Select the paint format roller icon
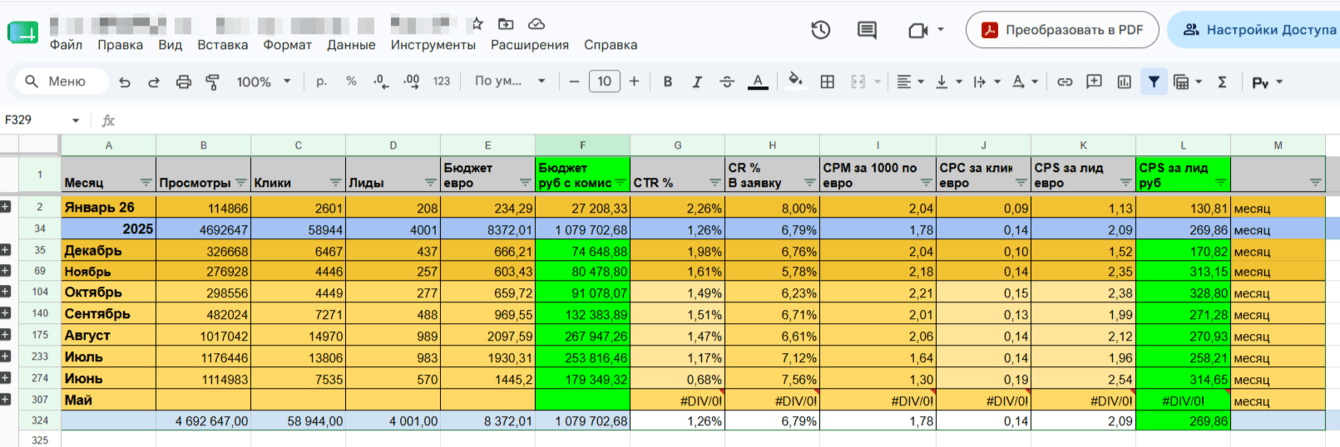 point(212,82)
